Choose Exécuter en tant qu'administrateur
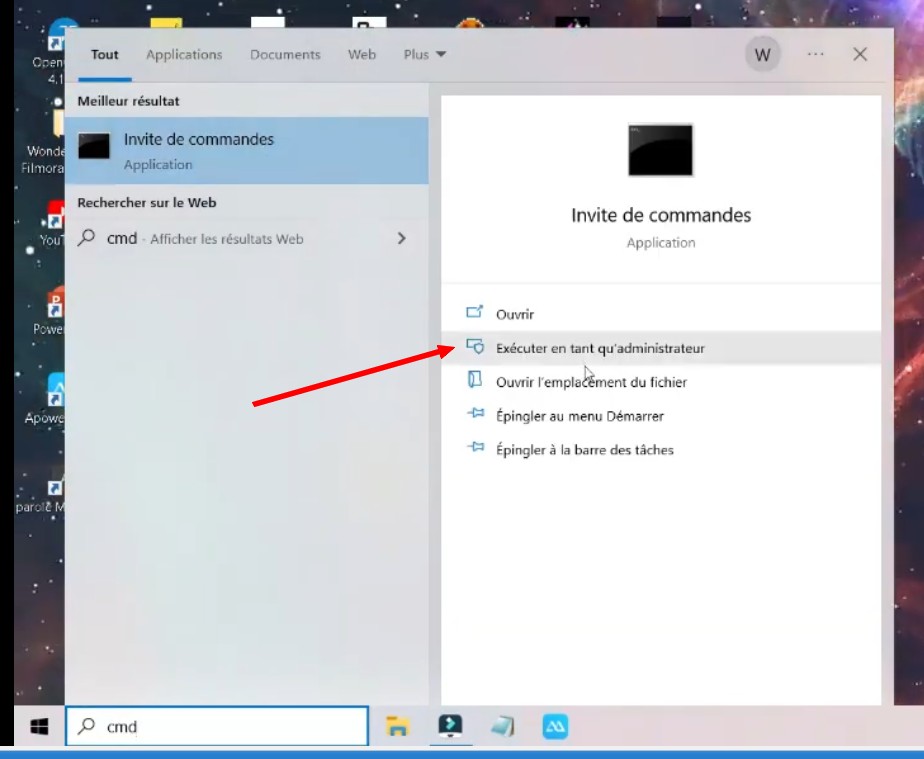 pos(600,348)
